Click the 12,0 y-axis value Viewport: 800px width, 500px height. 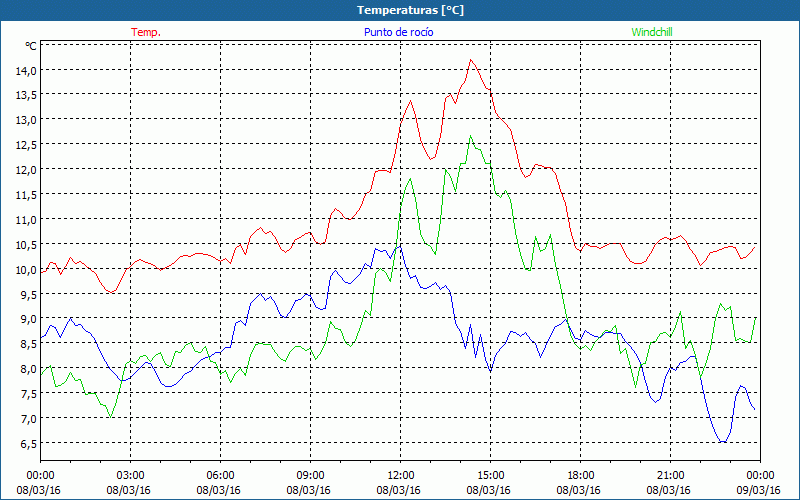[26, 170]
